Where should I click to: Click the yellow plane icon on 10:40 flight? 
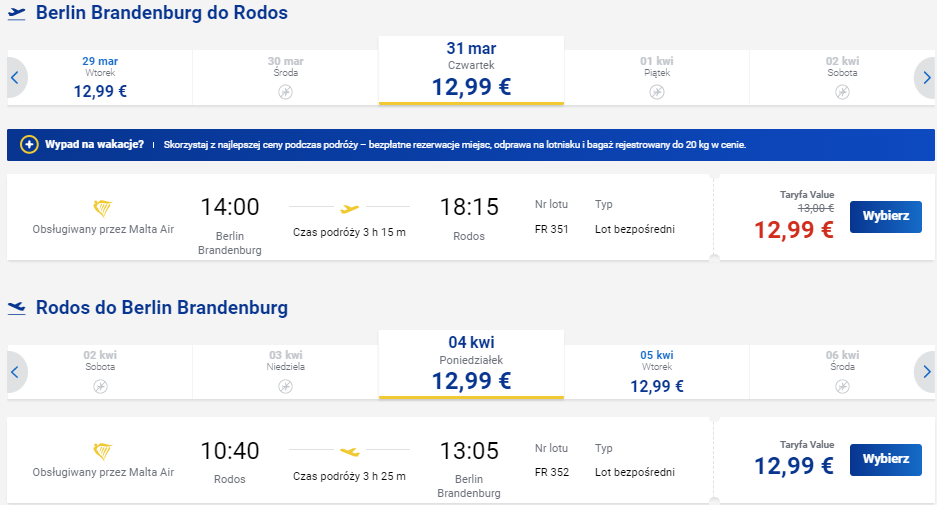tap(350, 452)
